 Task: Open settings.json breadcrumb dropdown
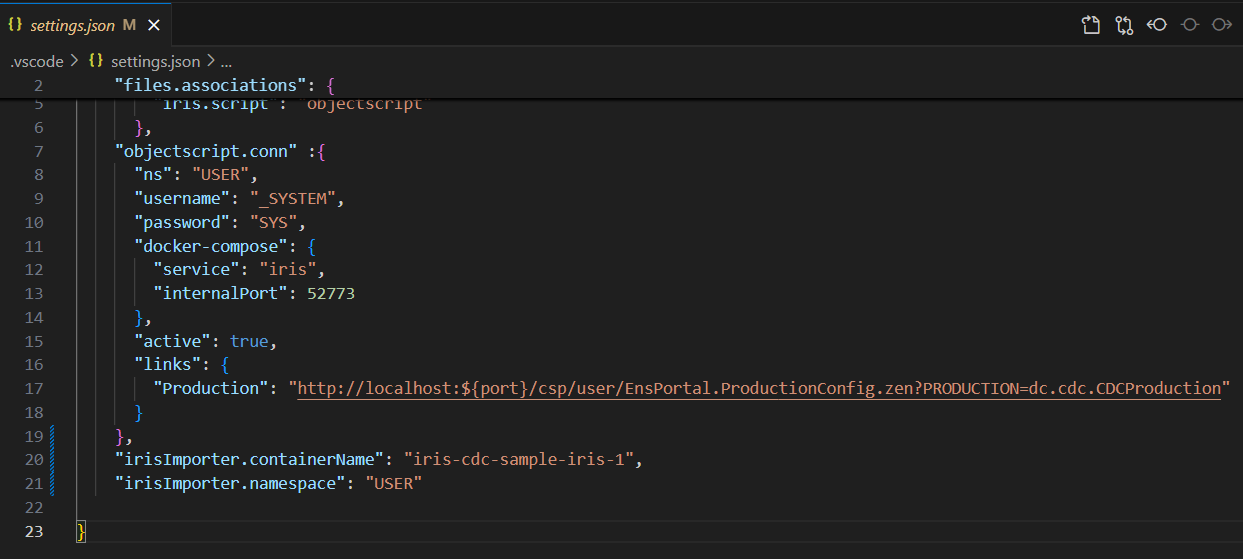coord(155,61)
